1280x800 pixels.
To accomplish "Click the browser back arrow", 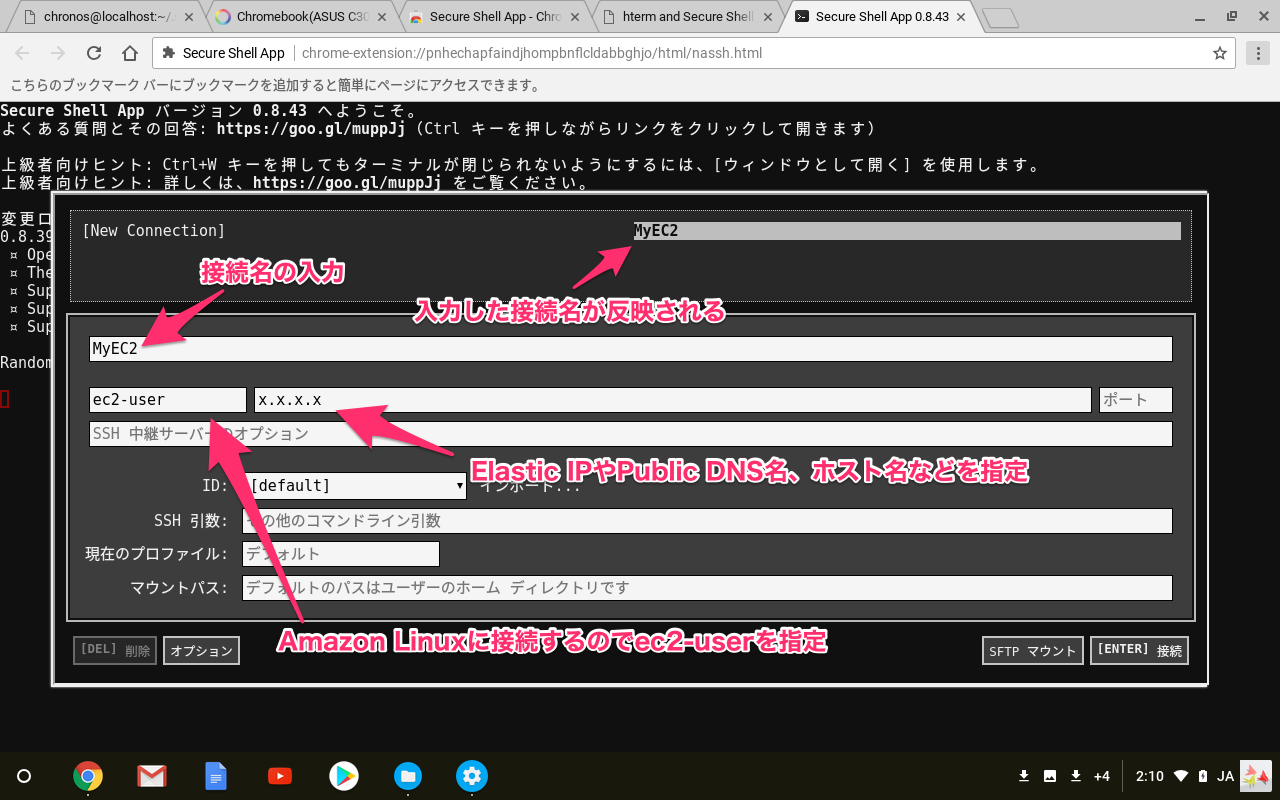I will [22, 53].
